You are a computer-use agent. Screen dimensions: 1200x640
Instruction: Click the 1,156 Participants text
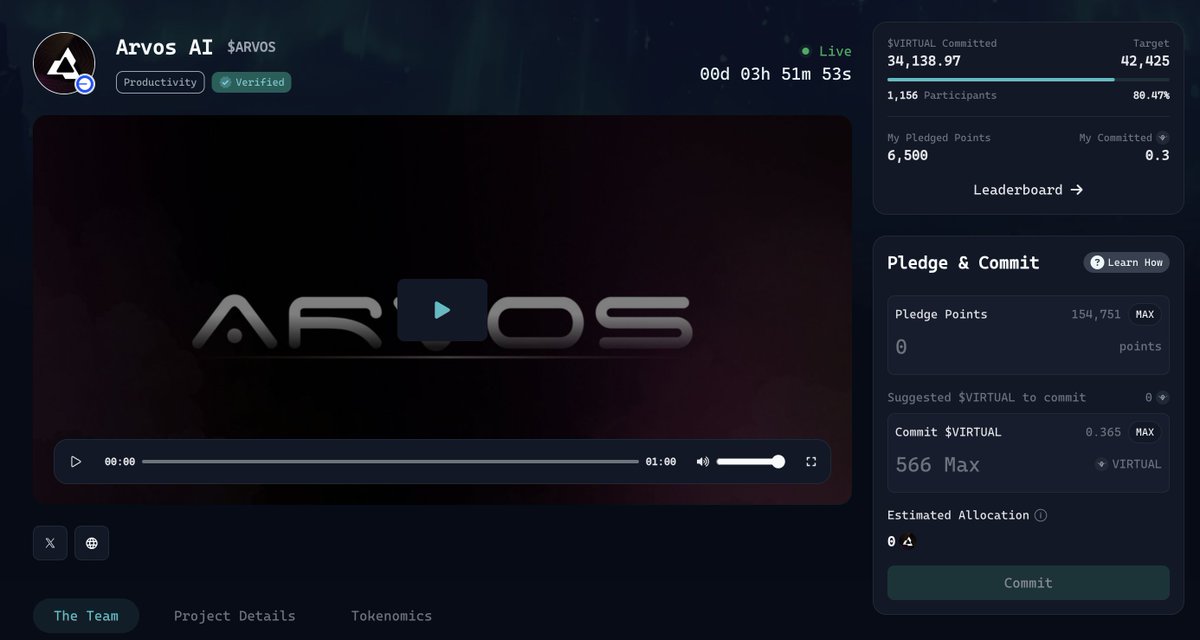942,96
